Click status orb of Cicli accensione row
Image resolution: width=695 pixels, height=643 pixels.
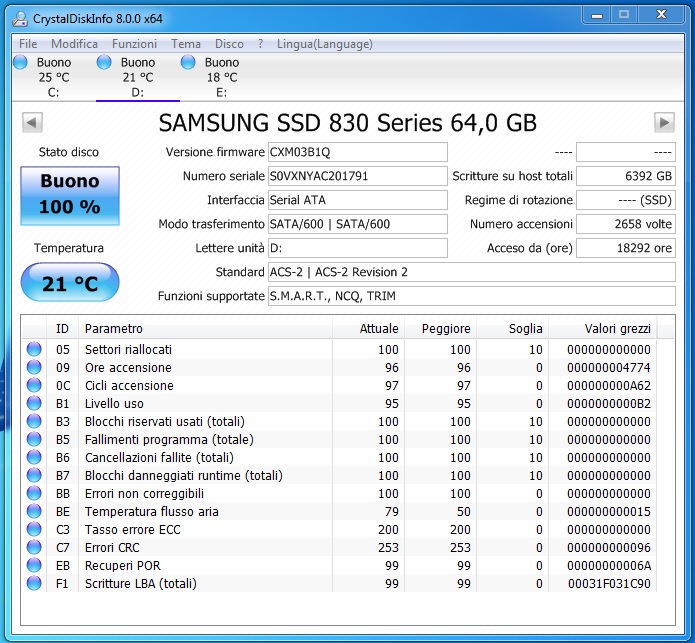[x=34, y=385]
